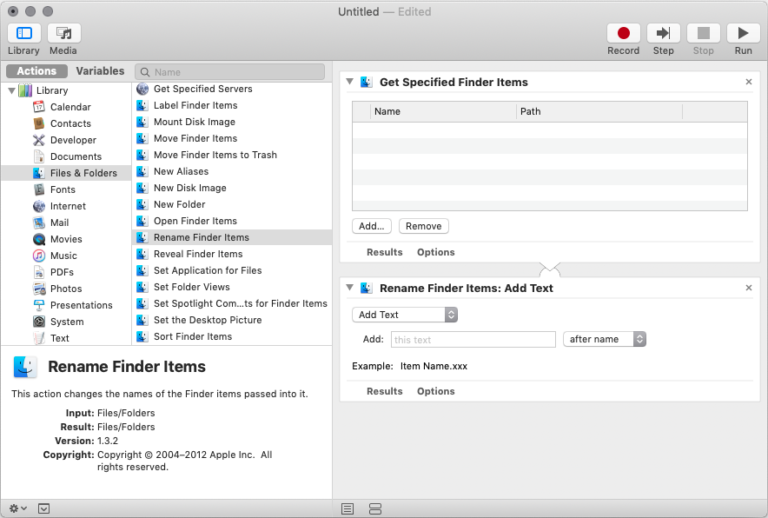Image resolution: width=768 pixels, height=518 pixels.
Task: Toggle the description pane visibility button
Action: [44, 509]
